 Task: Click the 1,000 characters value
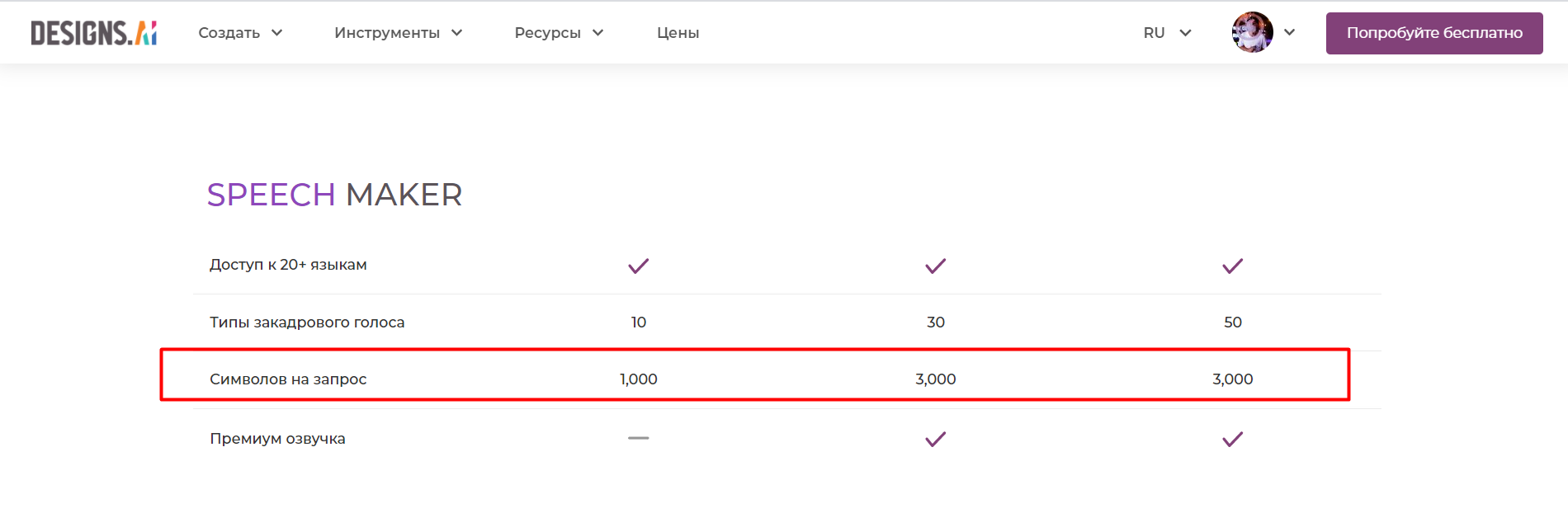coord(638,379)
